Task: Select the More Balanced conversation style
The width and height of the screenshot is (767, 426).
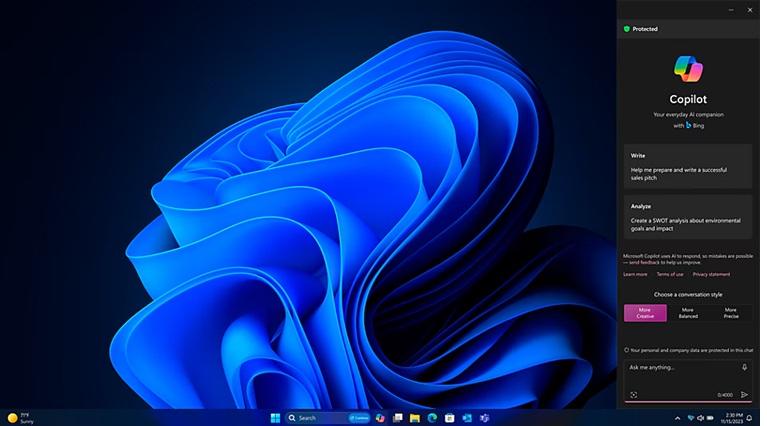Action: tap(688, 313)
